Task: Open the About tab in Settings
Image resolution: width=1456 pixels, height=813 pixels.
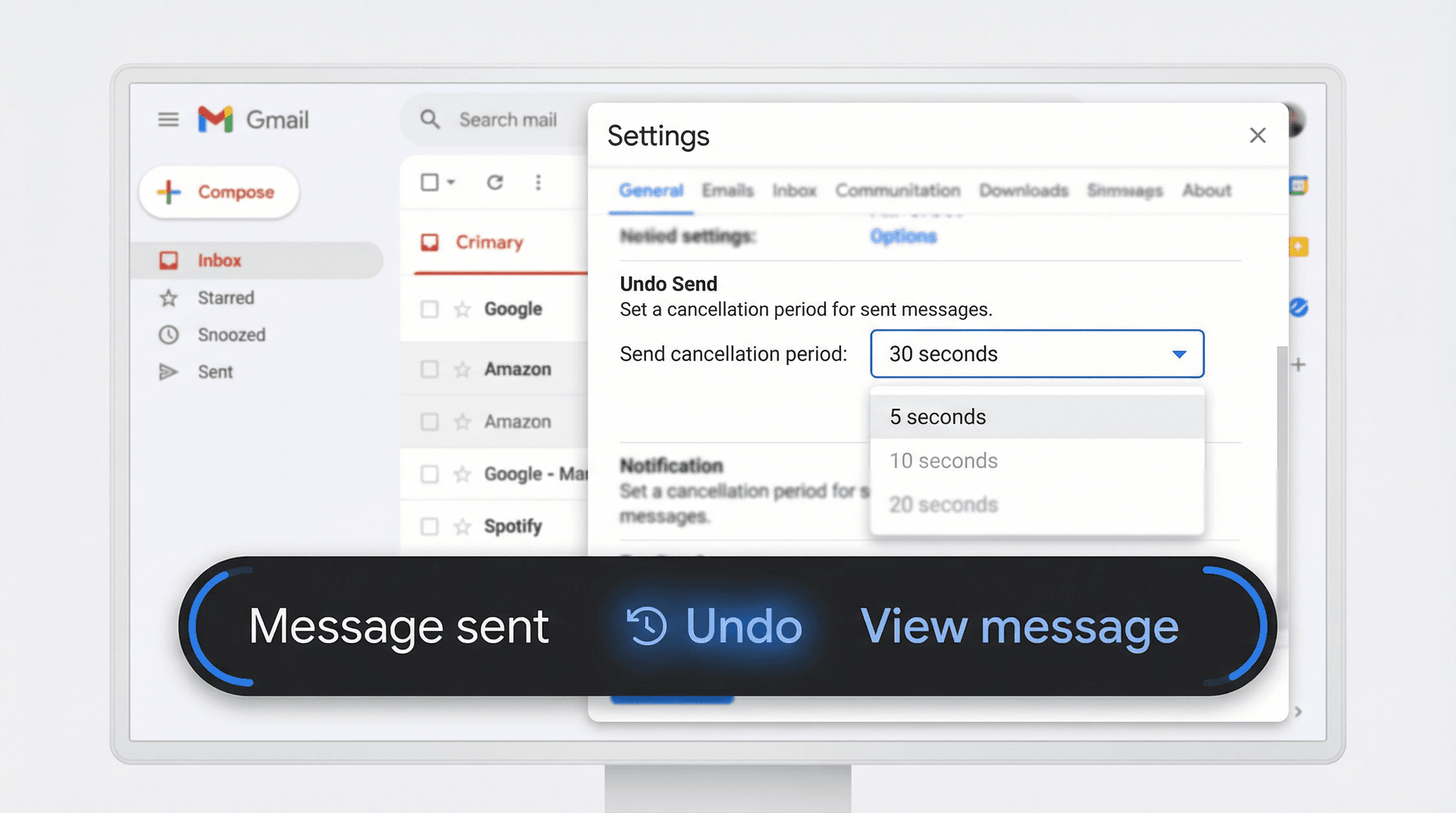Action: pos(1206,190)
